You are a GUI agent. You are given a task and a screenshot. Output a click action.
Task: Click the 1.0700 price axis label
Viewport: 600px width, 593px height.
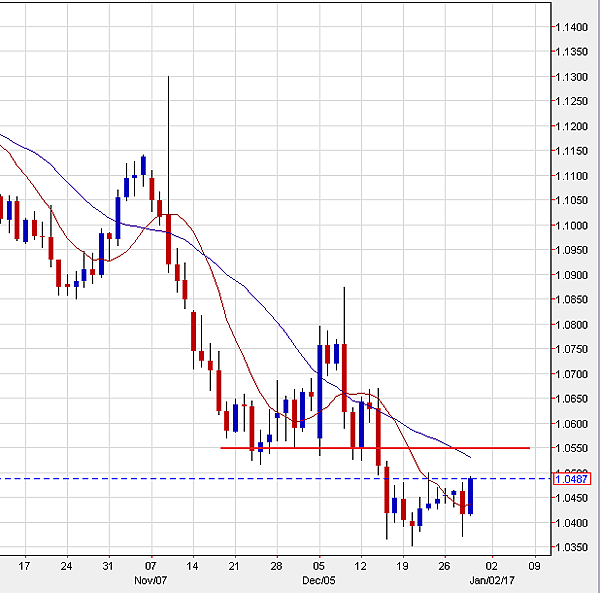click(x=571, y=374)
